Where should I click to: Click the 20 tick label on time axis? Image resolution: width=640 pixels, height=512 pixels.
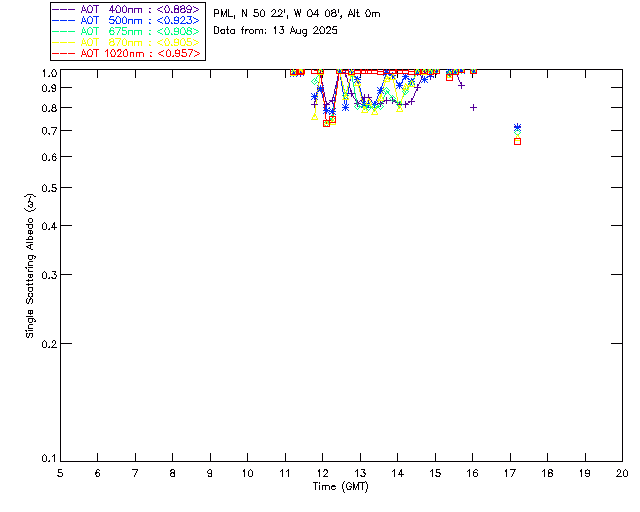tap(622, 473)
